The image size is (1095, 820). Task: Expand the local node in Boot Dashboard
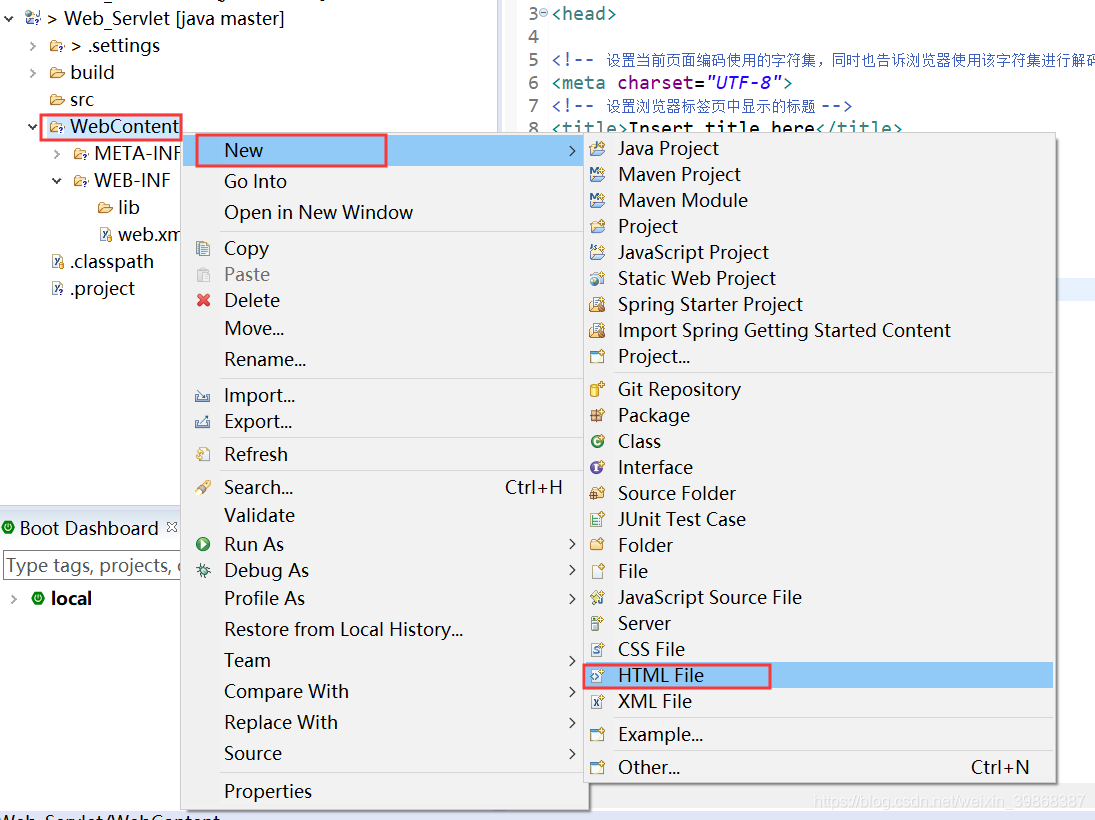point(13,599)
